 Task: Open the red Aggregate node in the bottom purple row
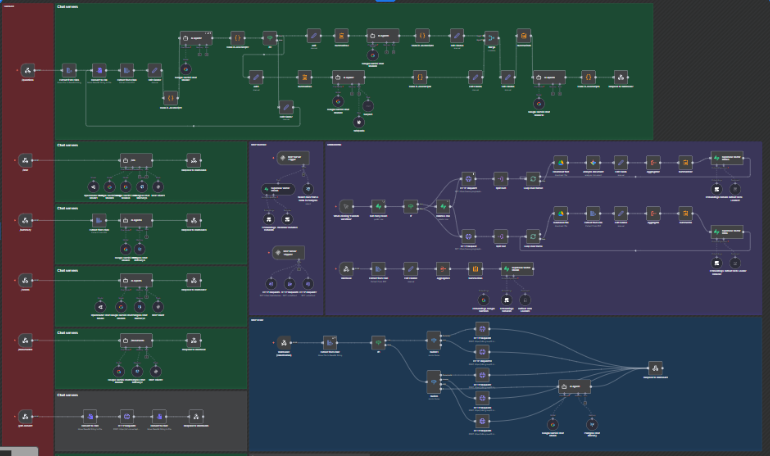(x=443, y=268)
